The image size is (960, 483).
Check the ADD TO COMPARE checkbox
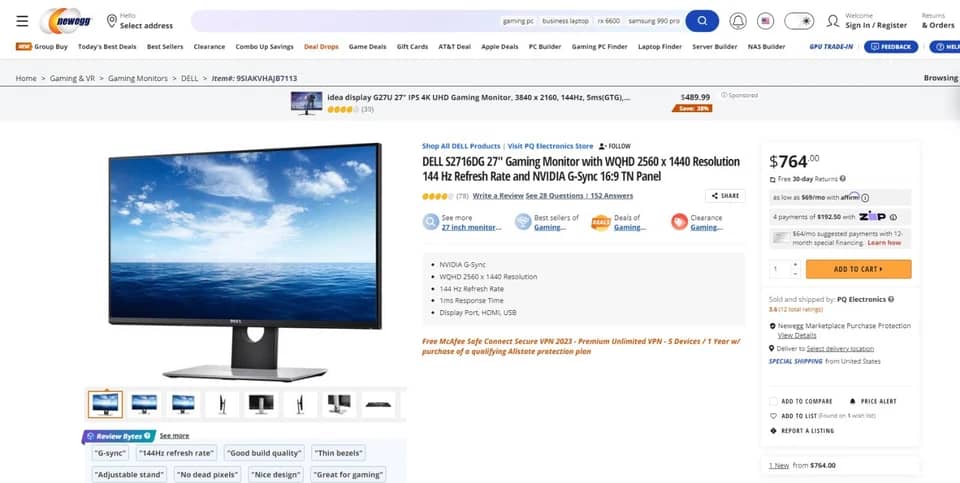(773, 402)
